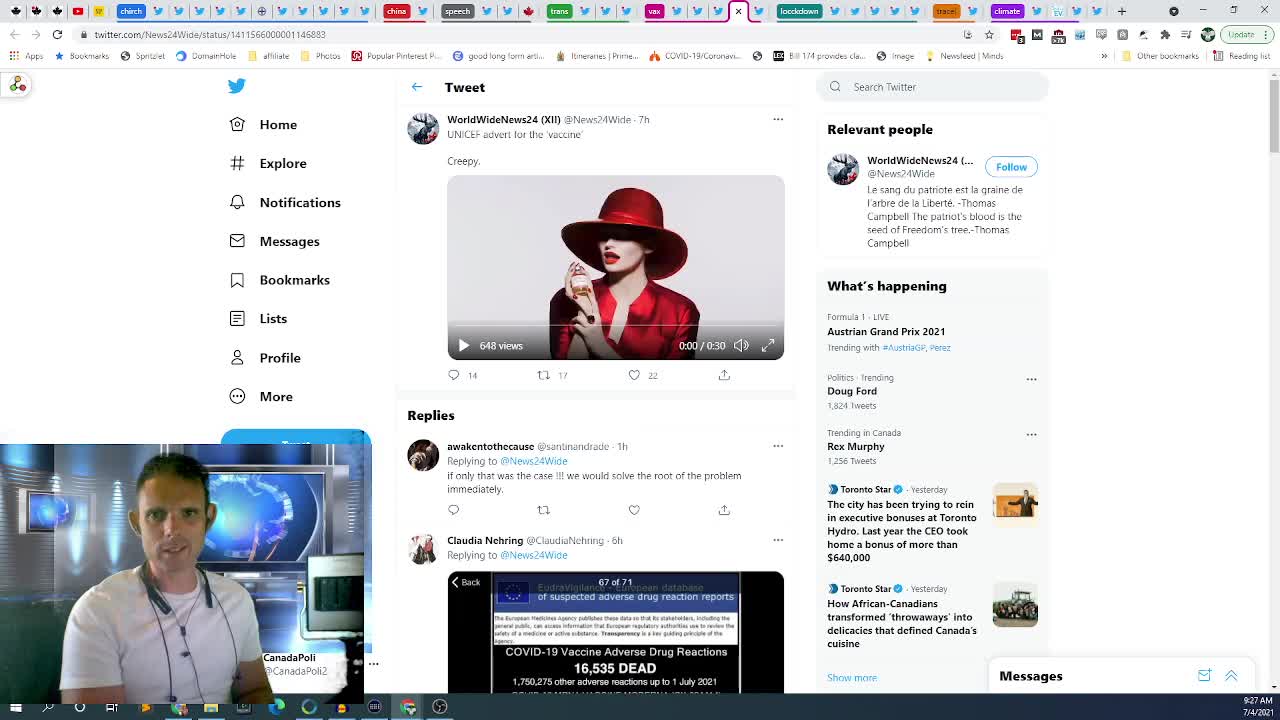Share the WorldWideNews24 tweet

point(724,375)
